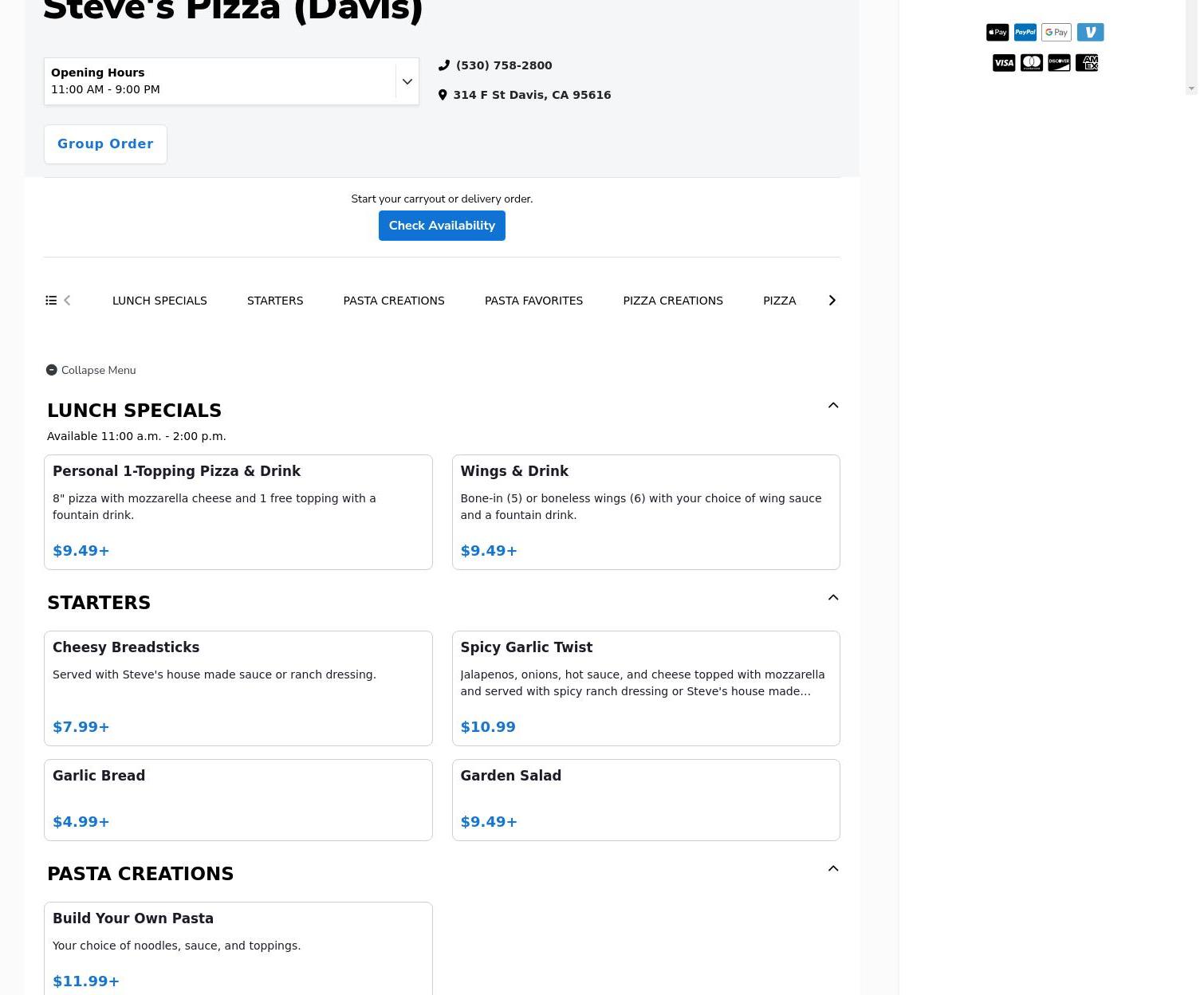
Task: Collapse the Starters section
Action: coord(832,598)
